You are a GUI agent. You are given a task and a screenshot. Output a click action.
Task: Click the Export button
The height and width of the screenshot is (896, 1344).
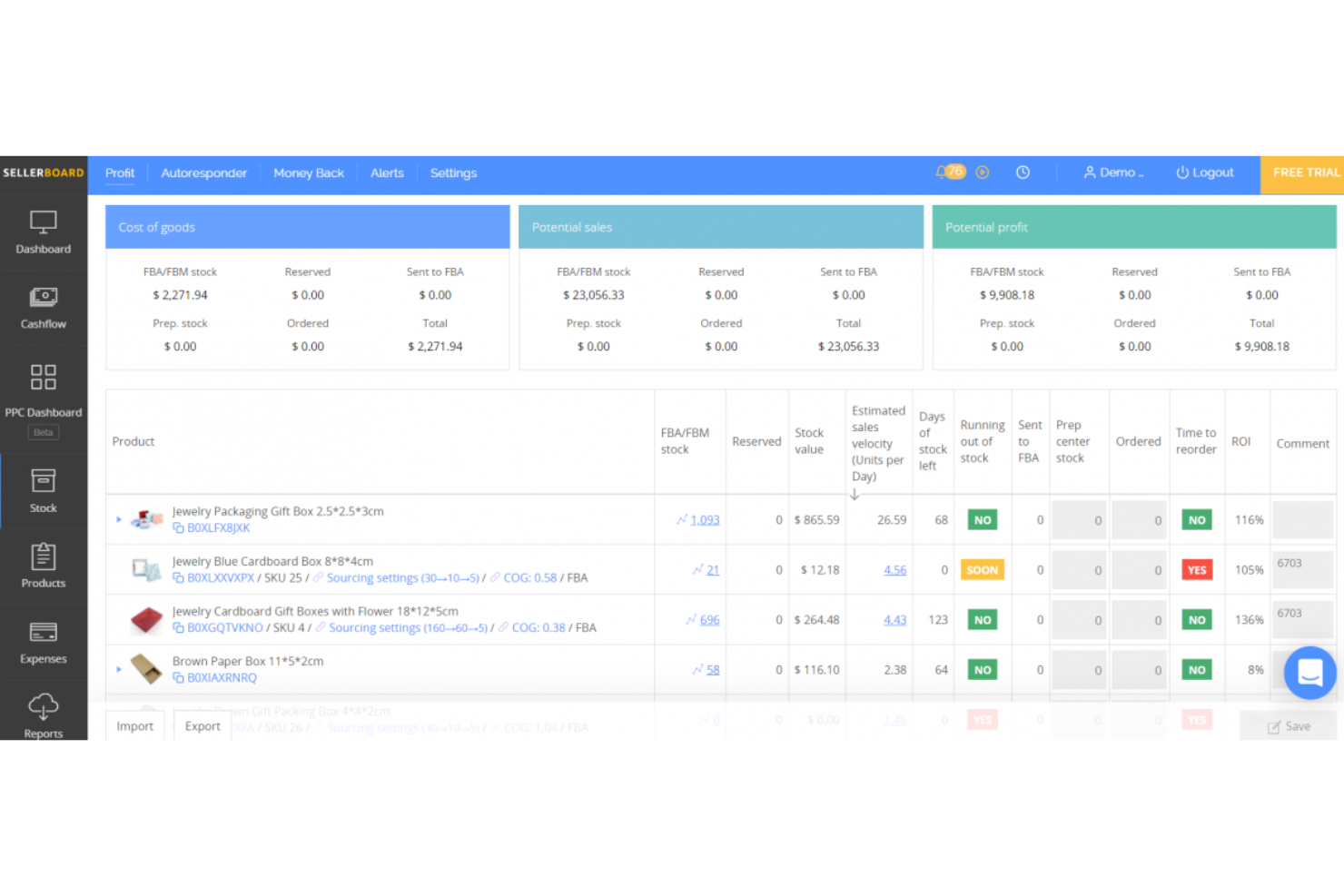tap(202, 725)
